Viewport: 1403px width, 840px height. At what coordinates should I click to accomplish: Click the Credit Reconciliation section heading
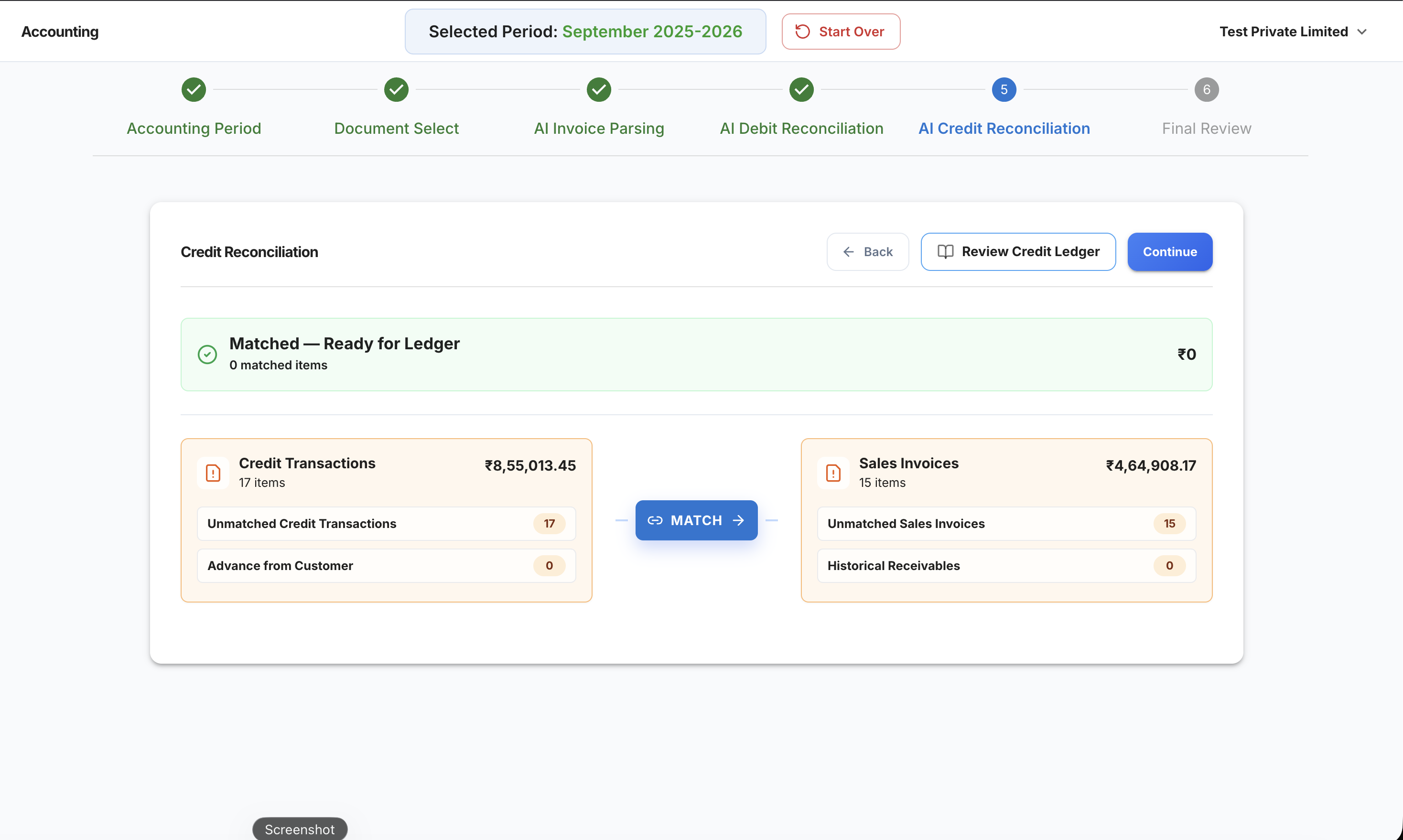tap(249, 252)
